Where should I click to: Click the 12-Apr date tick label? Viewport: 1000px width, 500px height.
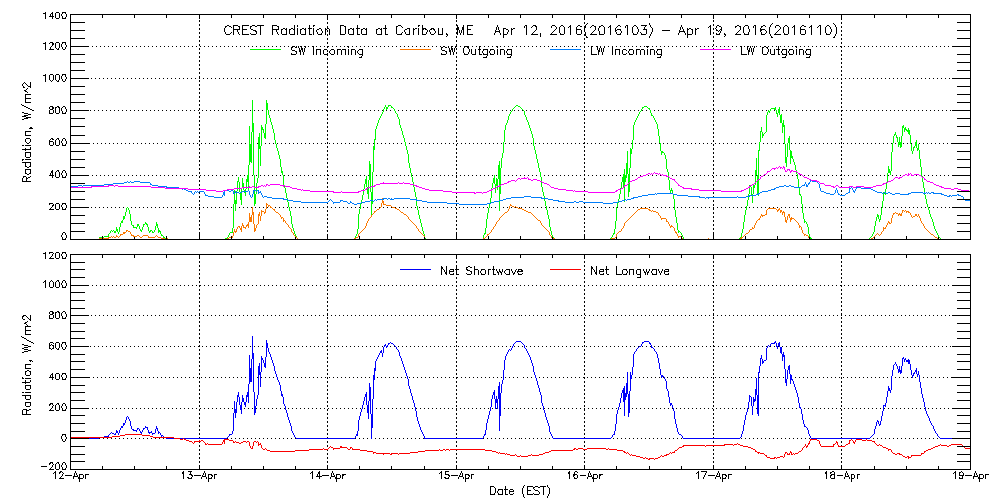[x=72, y=478]
